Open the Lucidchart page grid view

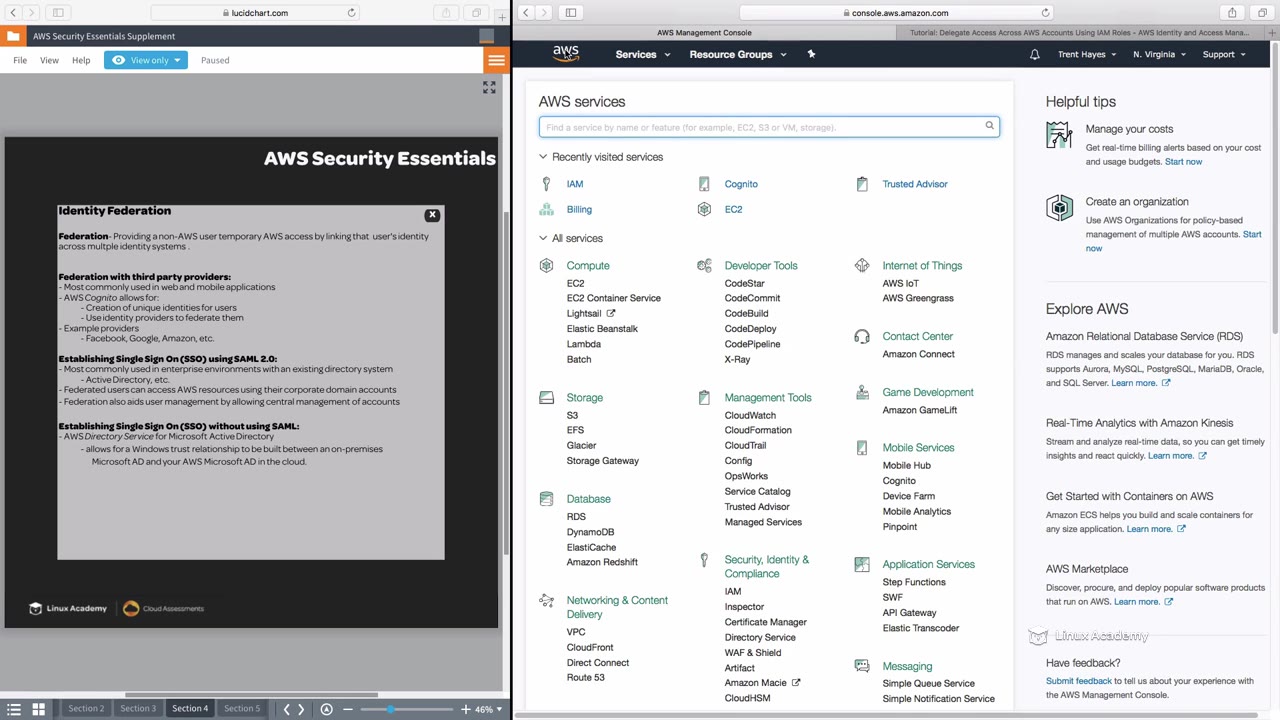coord(38,709)
